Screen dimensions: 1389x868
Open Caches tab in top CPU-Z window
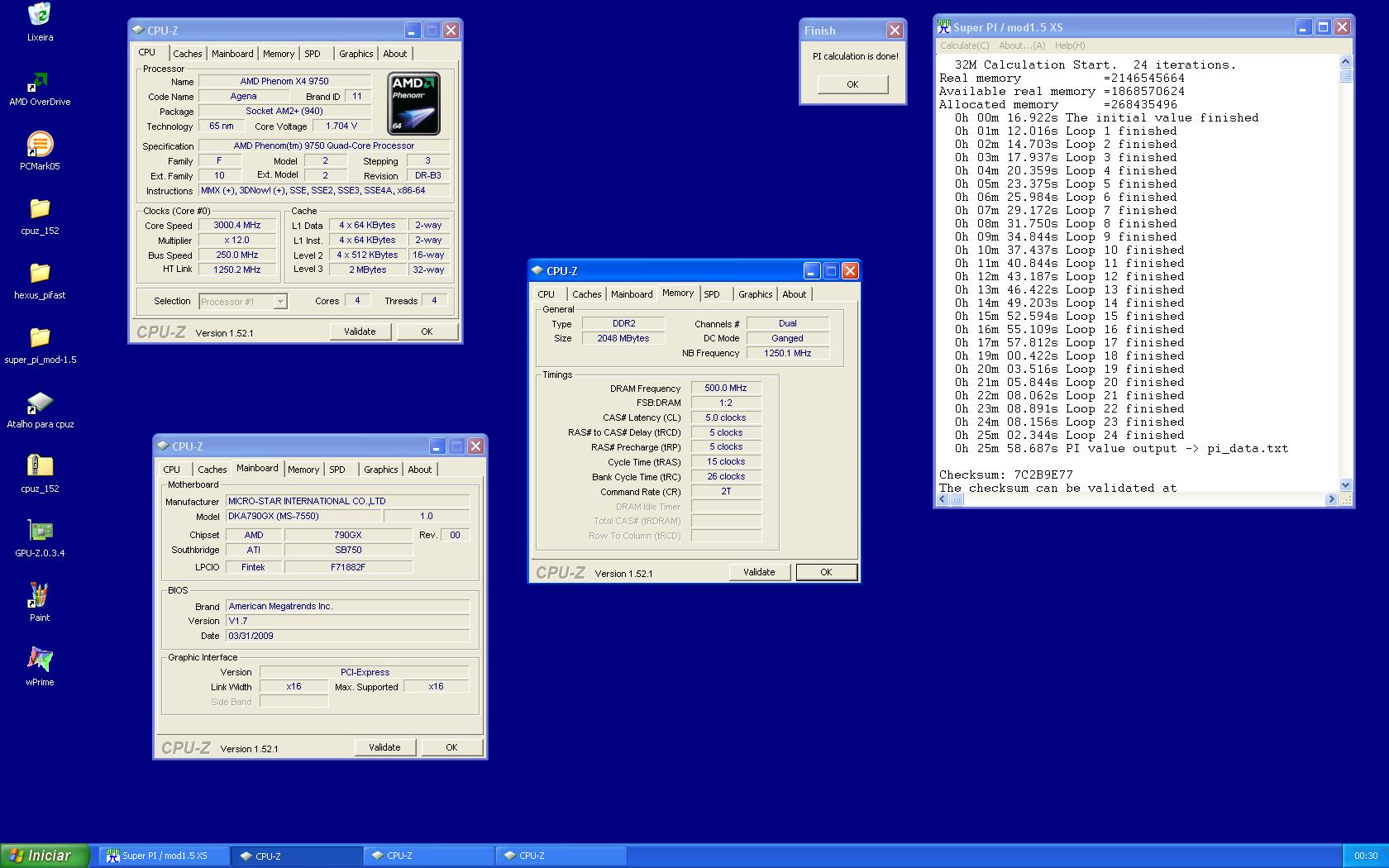pos(188,54)
